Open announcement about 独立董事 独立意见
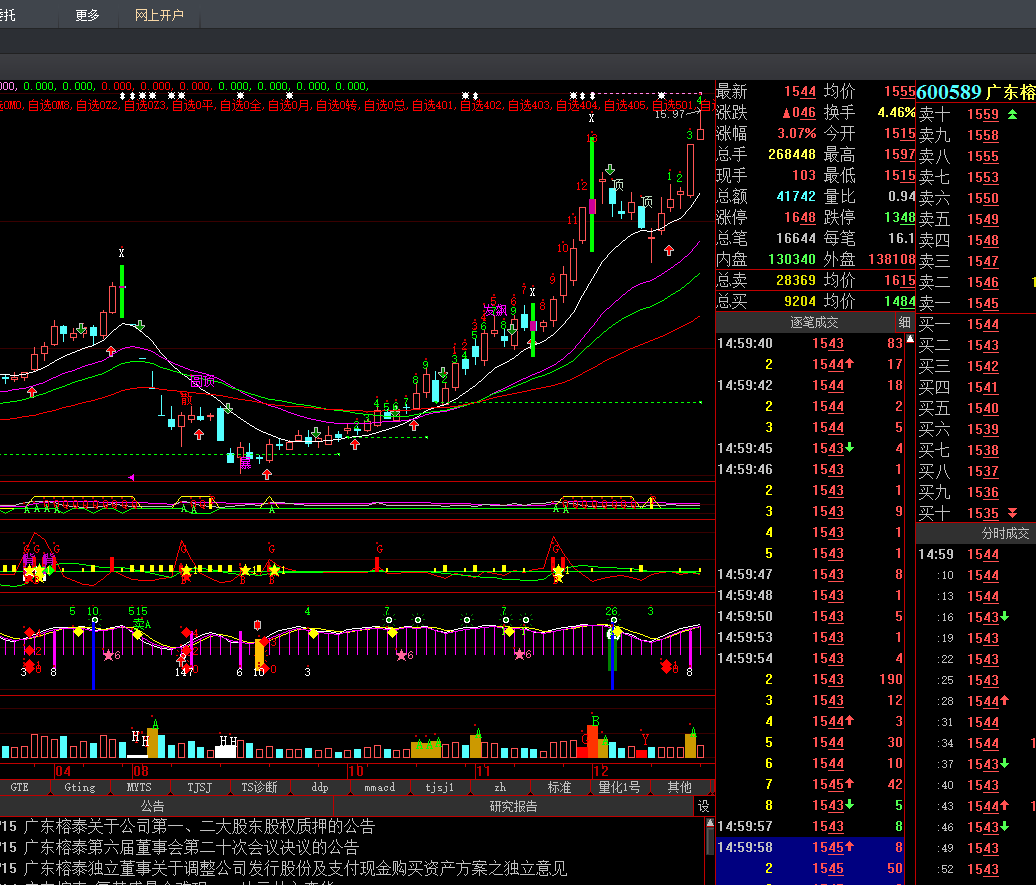This screenshot has width=1036, height=885. [x=295, y=868]
